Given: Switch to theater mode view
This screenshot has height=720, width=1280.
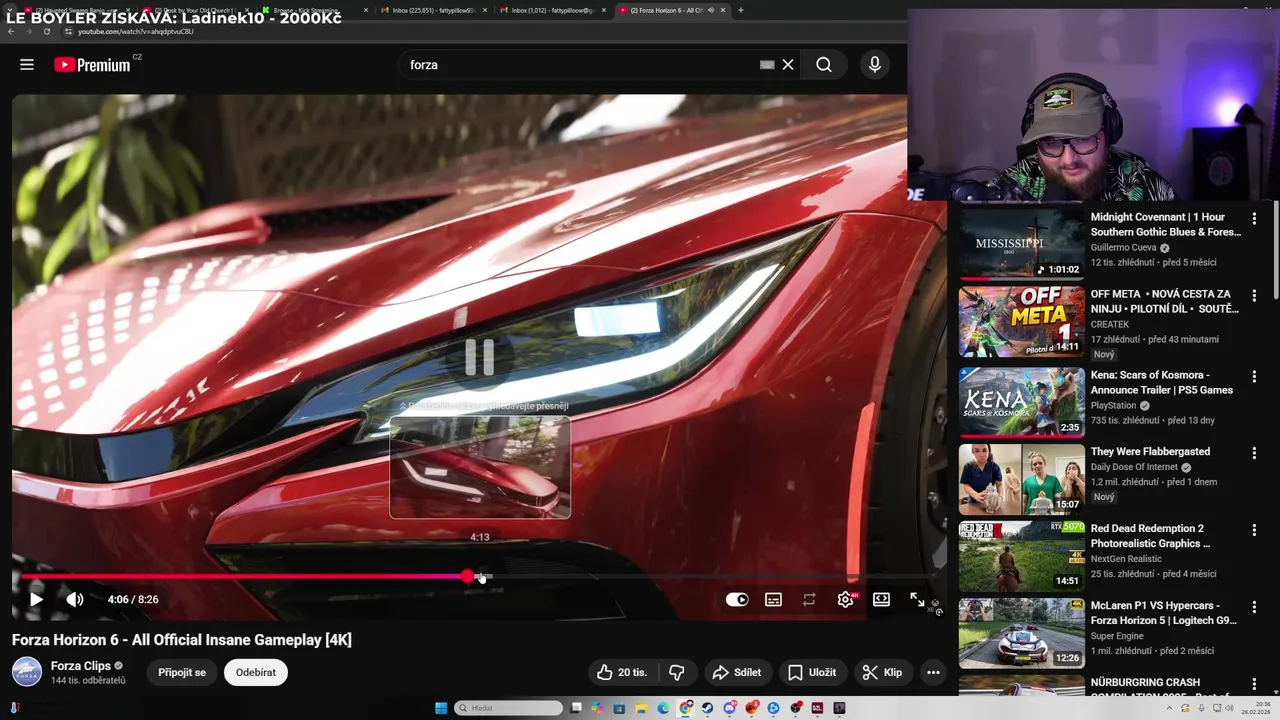Looking at the screenshot, I should point(881,599).
